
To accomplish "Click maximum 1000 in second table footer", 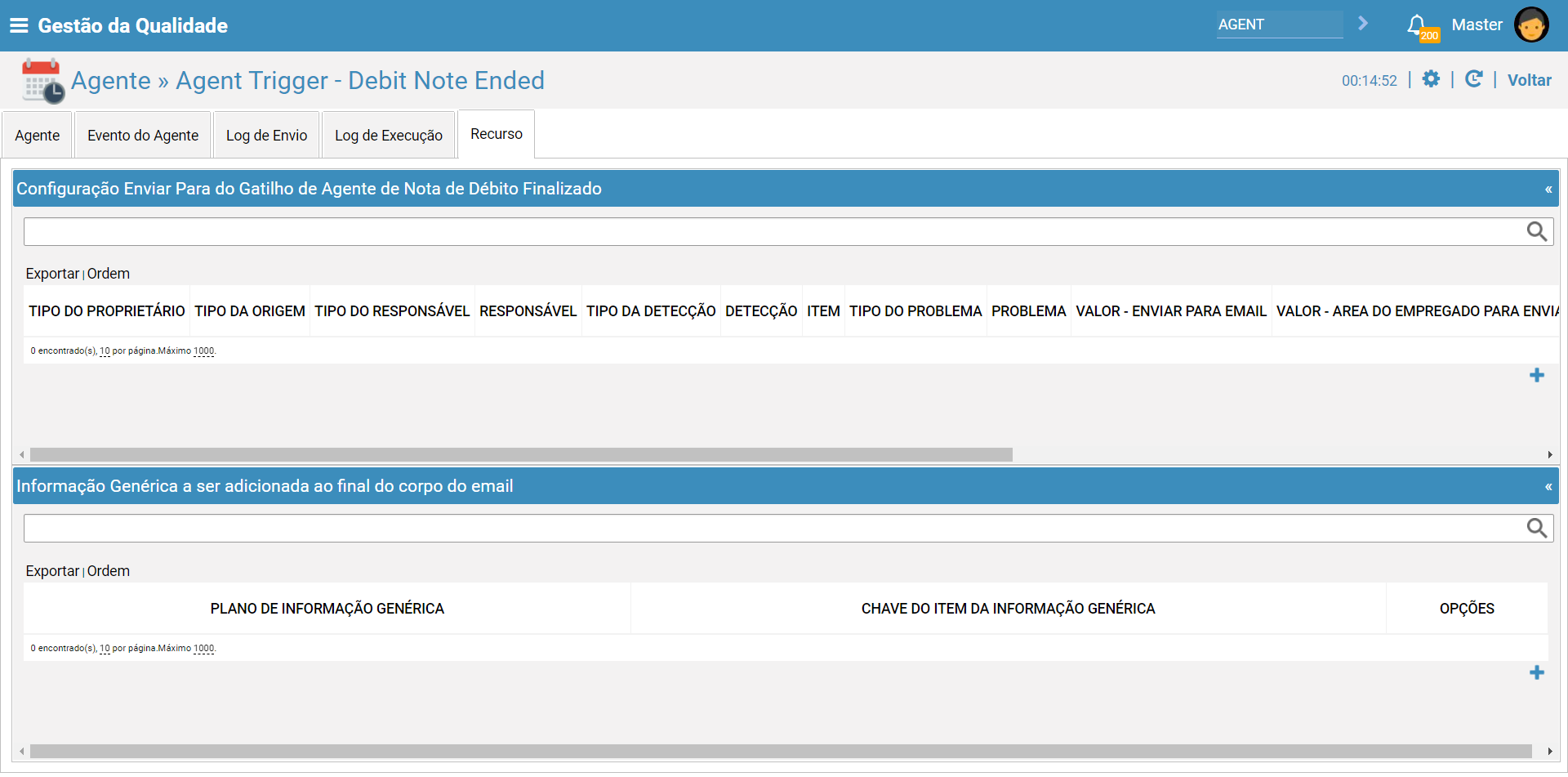I will [x=203, y=649].
